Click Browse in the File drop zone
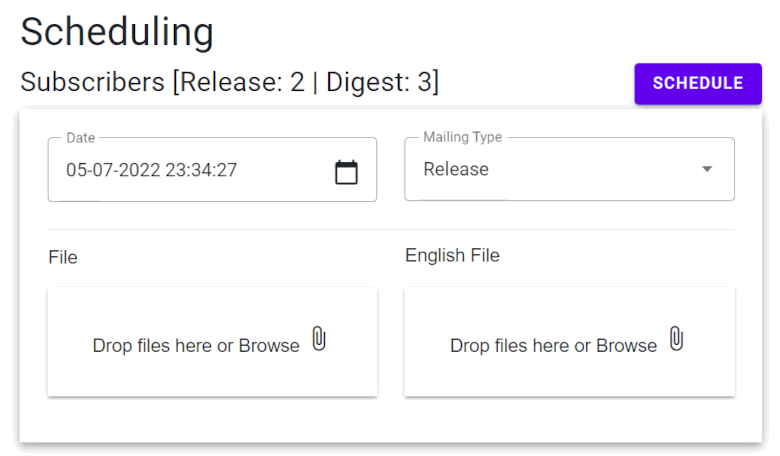 pyautogui.click(x=269, y=346)
